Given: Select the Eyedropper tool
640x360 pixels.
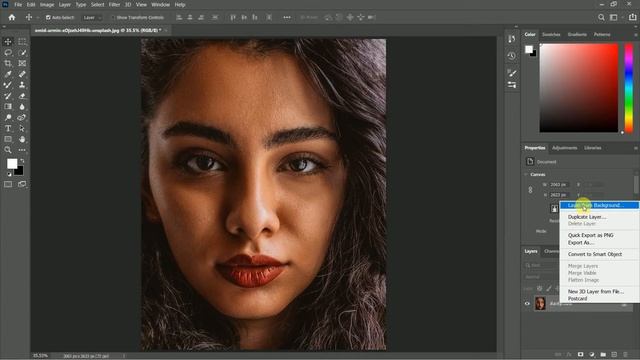Looking at the screenshot, I should (x=8, y=74).
